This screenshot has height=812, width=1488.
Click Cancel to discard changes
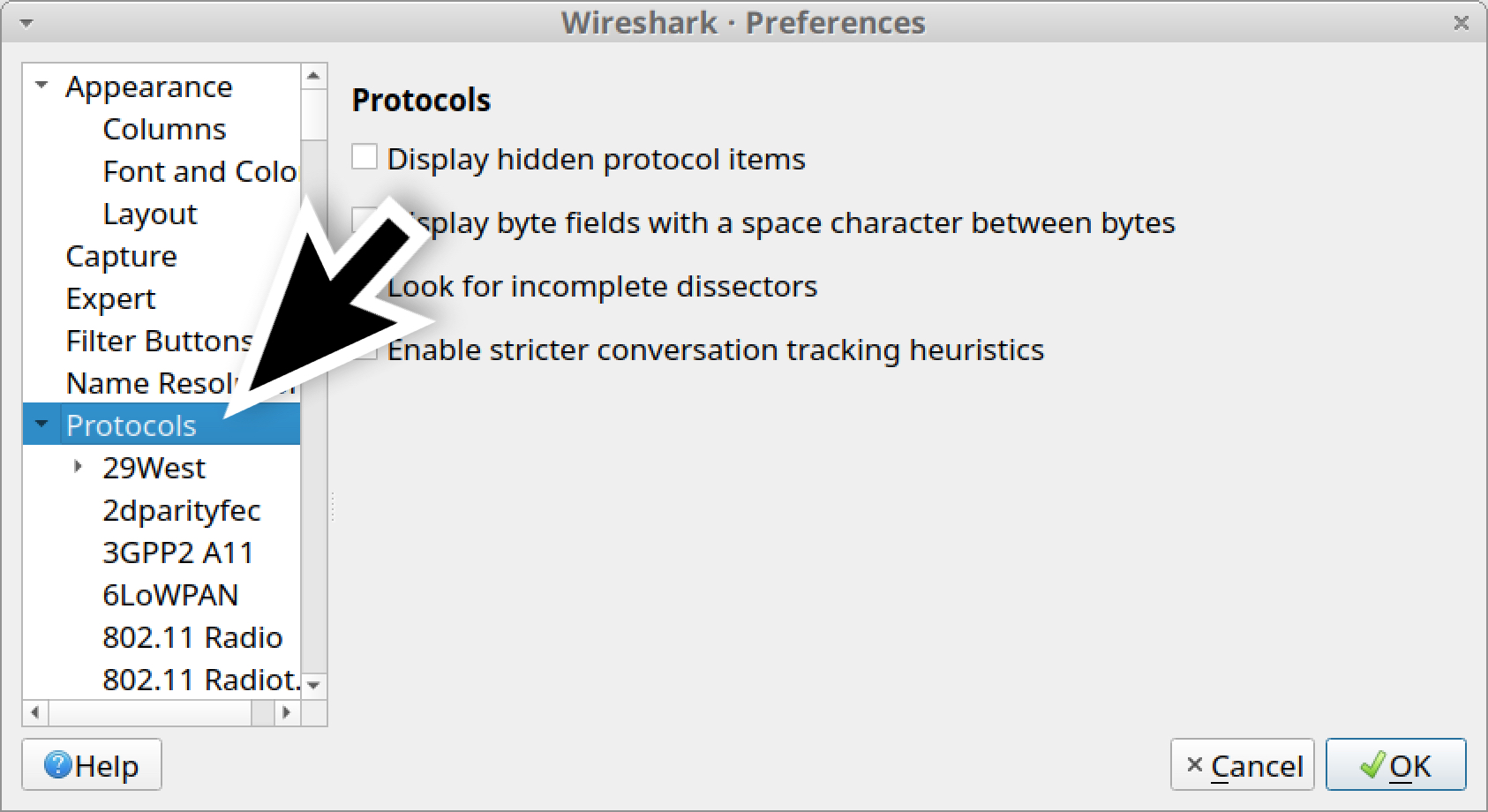click(1243, 764)
